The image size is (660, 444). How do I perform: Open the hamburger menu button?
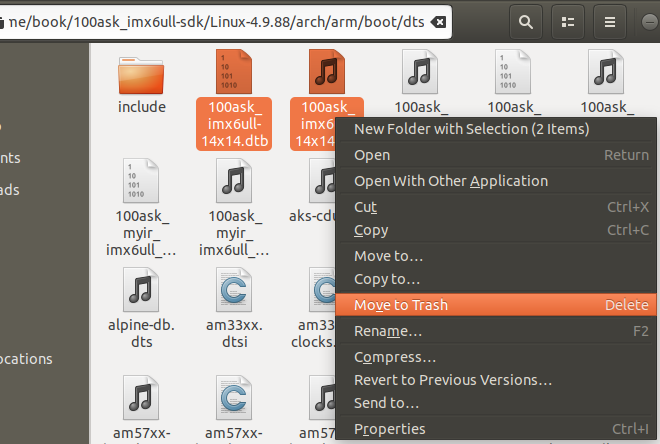coord(610,22)
